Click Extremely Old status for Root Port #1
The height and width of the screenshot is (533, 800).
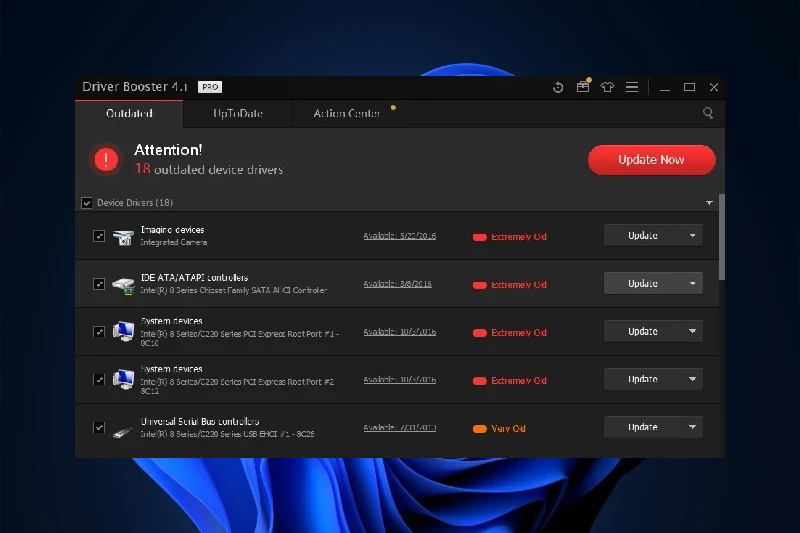[510, 333]
